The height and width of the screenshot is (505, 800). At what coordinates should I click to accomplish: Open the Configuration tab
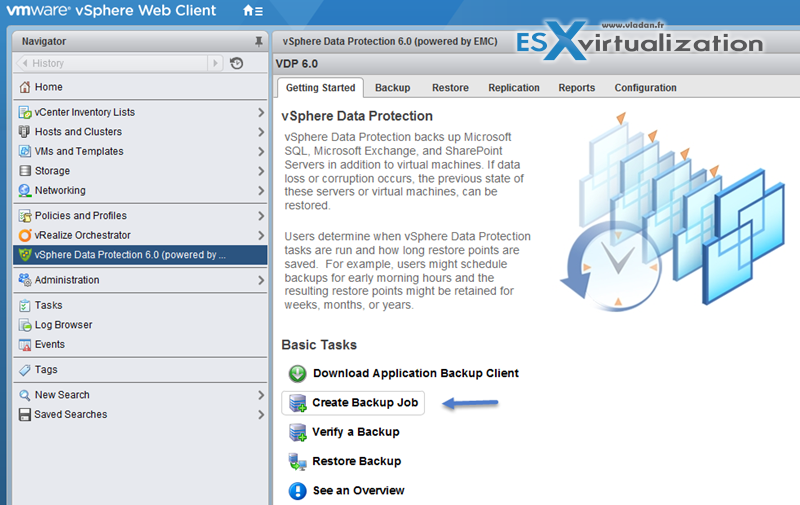coord(645,88)
